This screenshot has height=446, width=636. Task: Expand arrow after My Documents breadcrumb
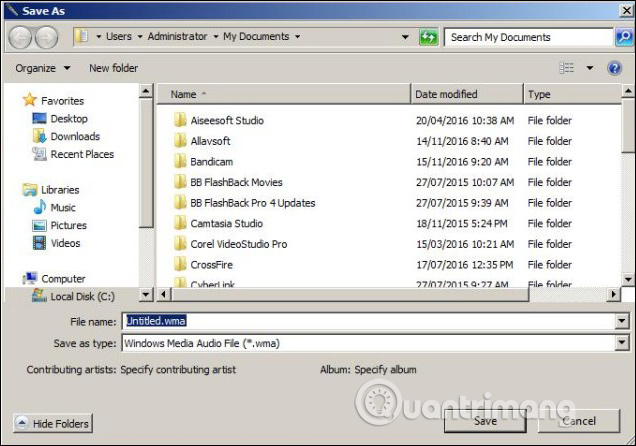click(297, 36)
